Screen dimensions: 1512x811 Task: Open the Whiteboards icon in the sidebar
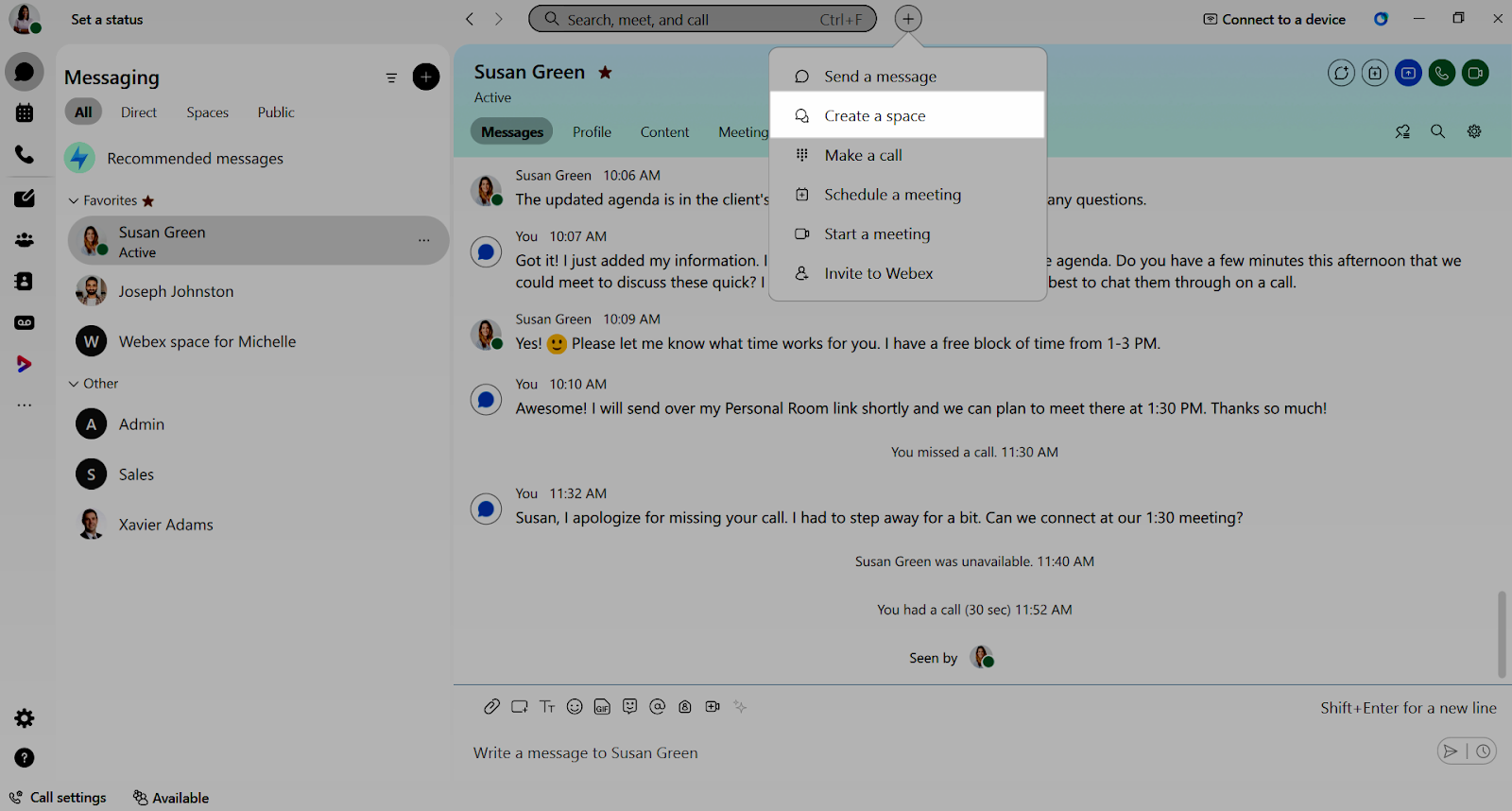point(25,198)
